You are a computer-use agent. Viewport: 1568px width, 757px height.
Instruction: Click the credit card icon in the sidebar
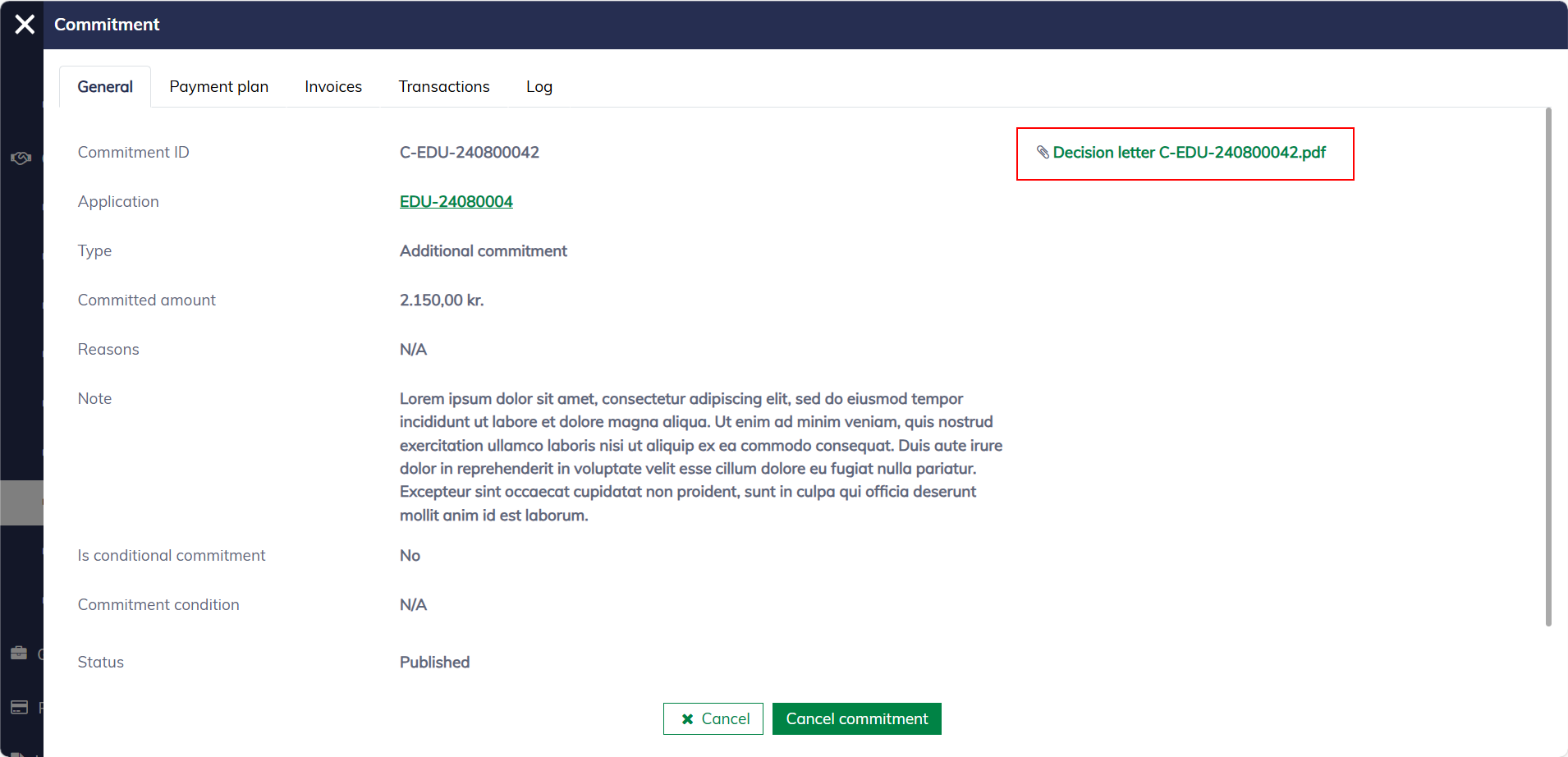coord(19,708)
